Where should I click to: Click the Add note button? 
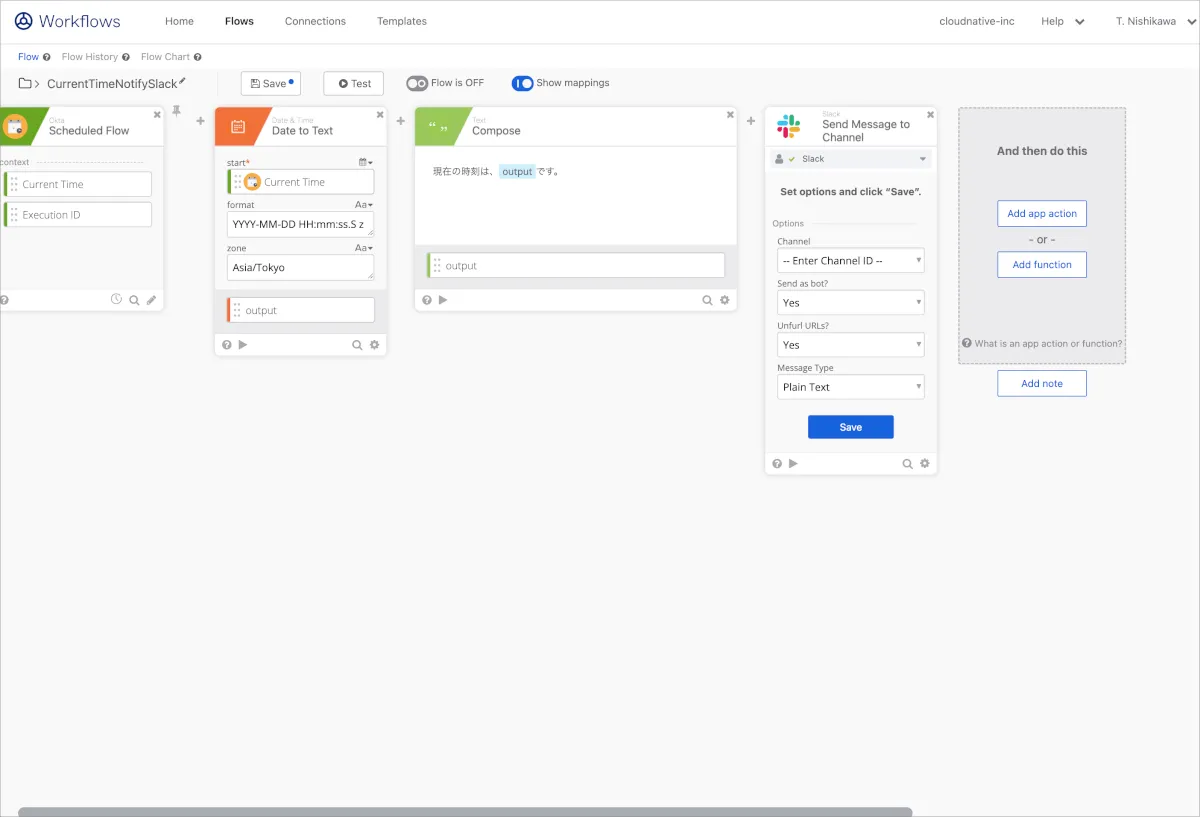coord(1042,384)
